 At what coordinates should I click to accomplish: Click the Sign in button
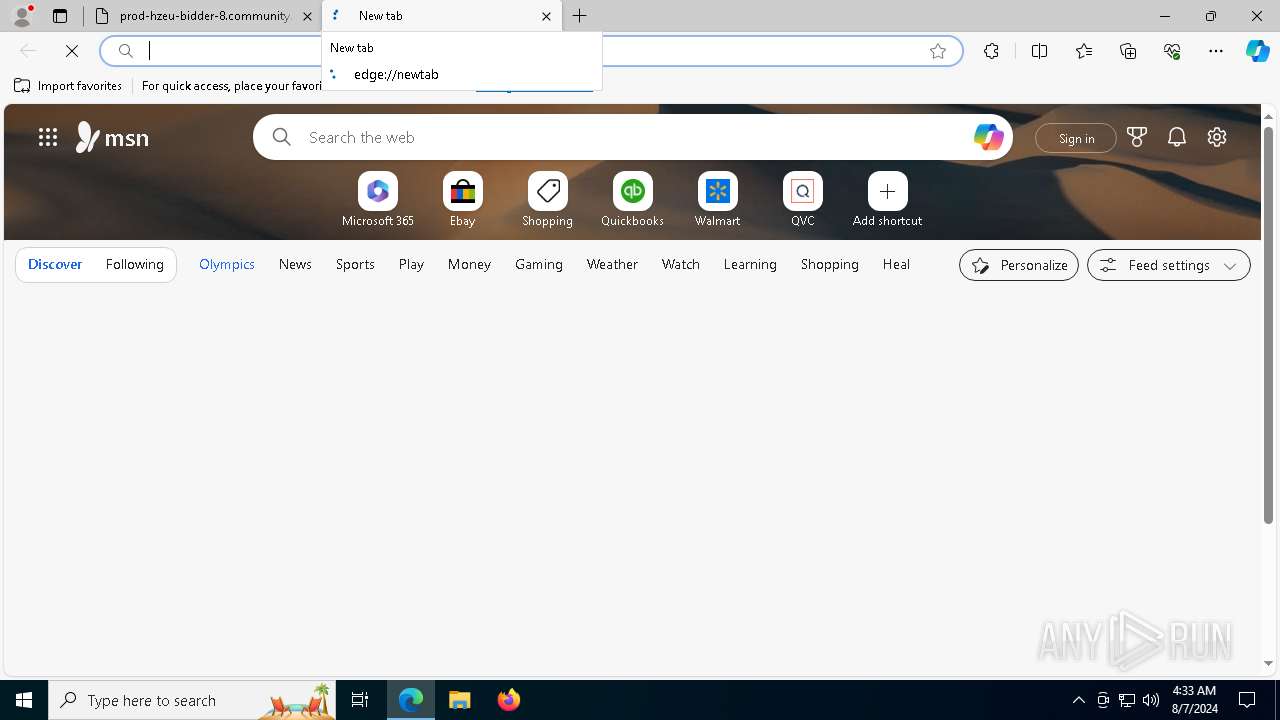(1076, 138)
